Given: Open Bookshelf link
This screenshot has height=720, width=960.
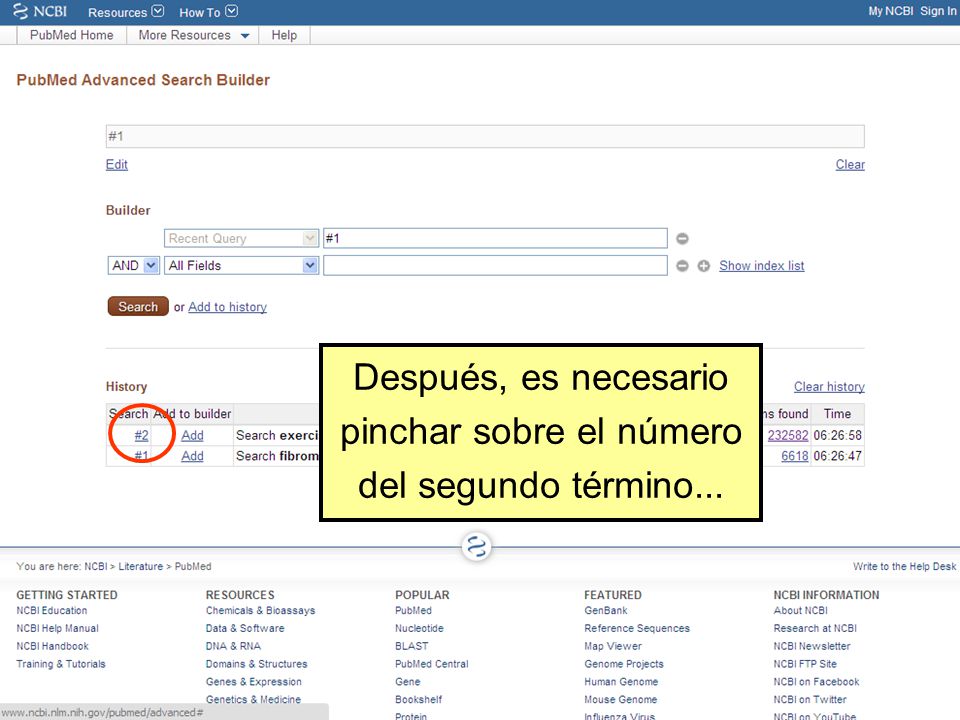Looking at the screenshot, I should [418, 699].
